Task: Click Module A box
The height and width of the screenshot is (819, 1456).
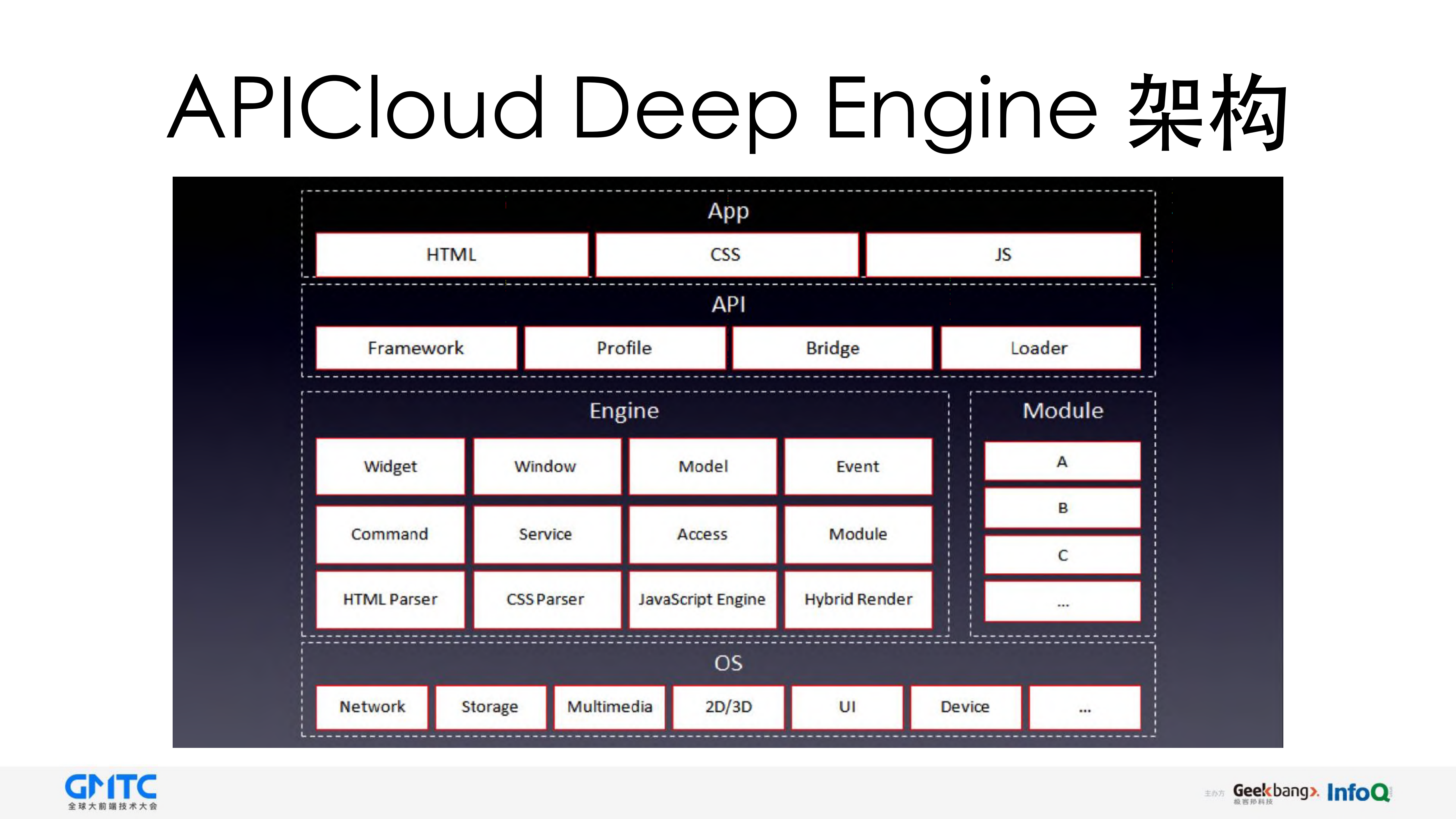Action: coord(1062,462)
